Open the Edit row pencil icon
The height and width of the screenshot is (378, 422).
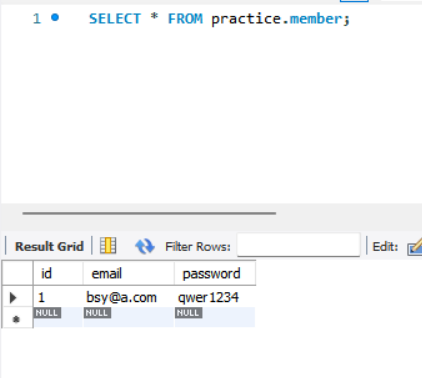415,246
